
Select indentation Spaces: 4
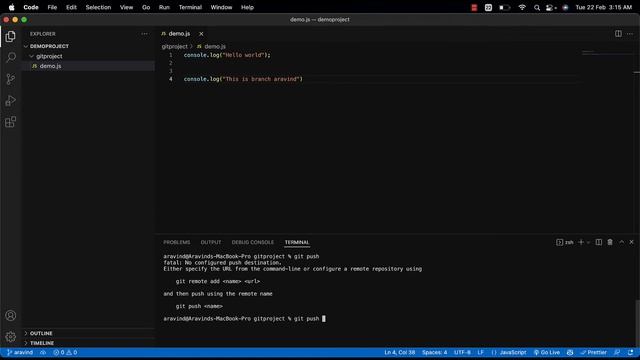[435, 352]
